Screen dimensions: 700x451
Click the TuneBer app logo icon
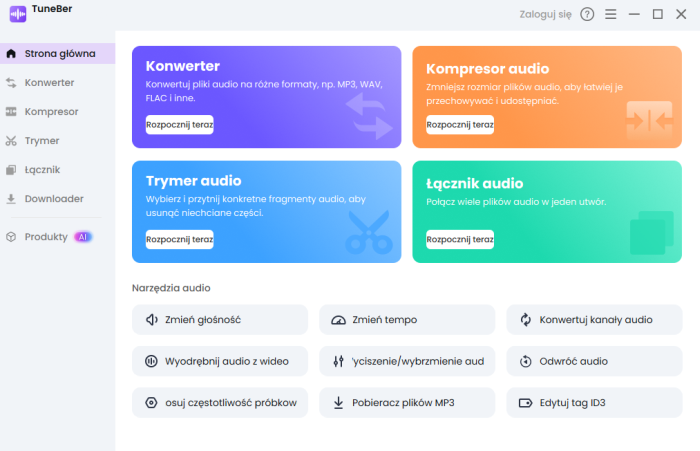coord(18,14)
